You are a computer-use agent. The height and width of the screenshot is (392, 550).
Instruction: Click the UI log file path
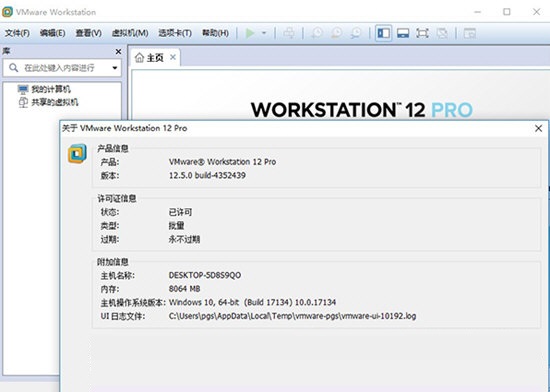(292, 316)
